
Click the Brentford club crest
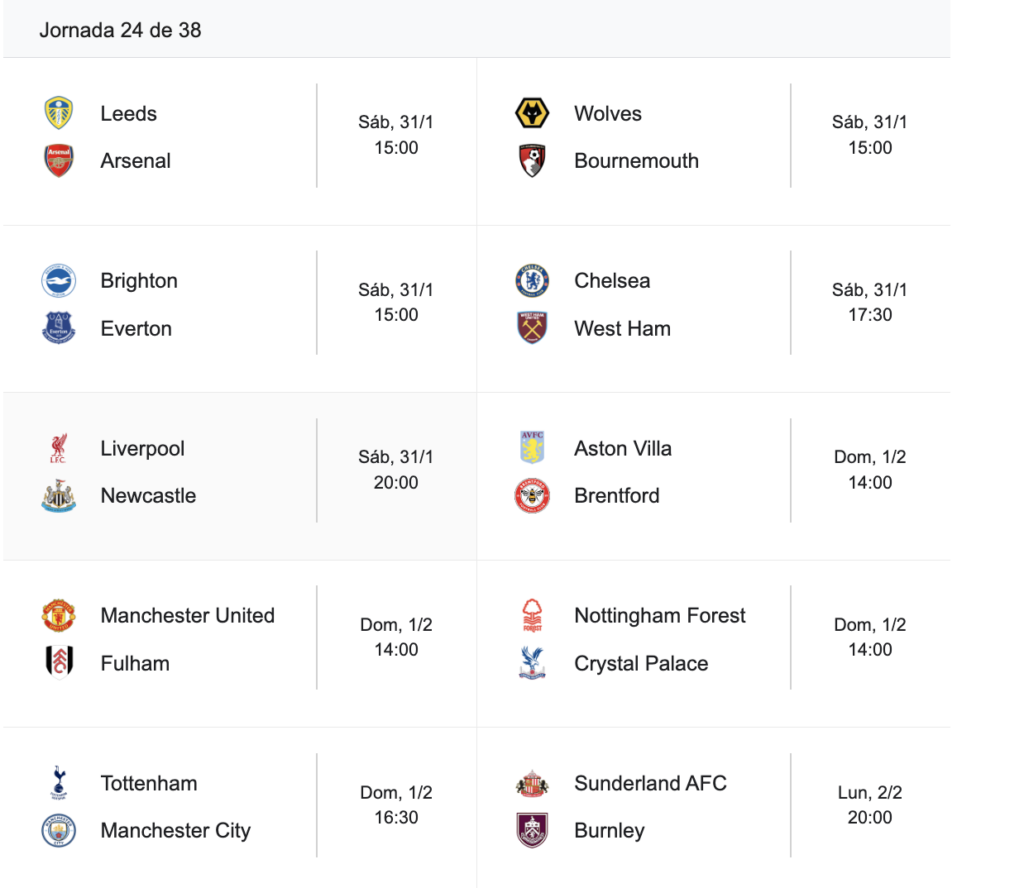coord(532,496)
